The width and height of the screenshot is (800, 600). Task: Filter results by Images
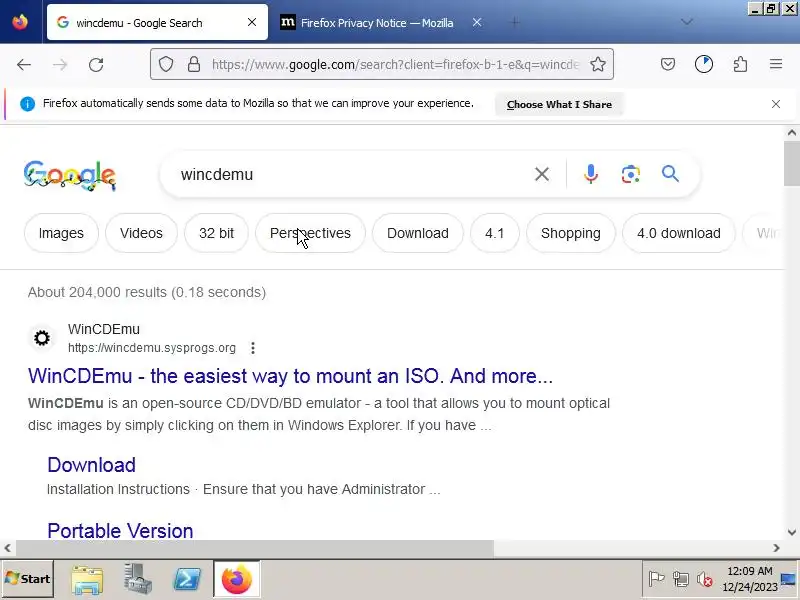[61, 233]
